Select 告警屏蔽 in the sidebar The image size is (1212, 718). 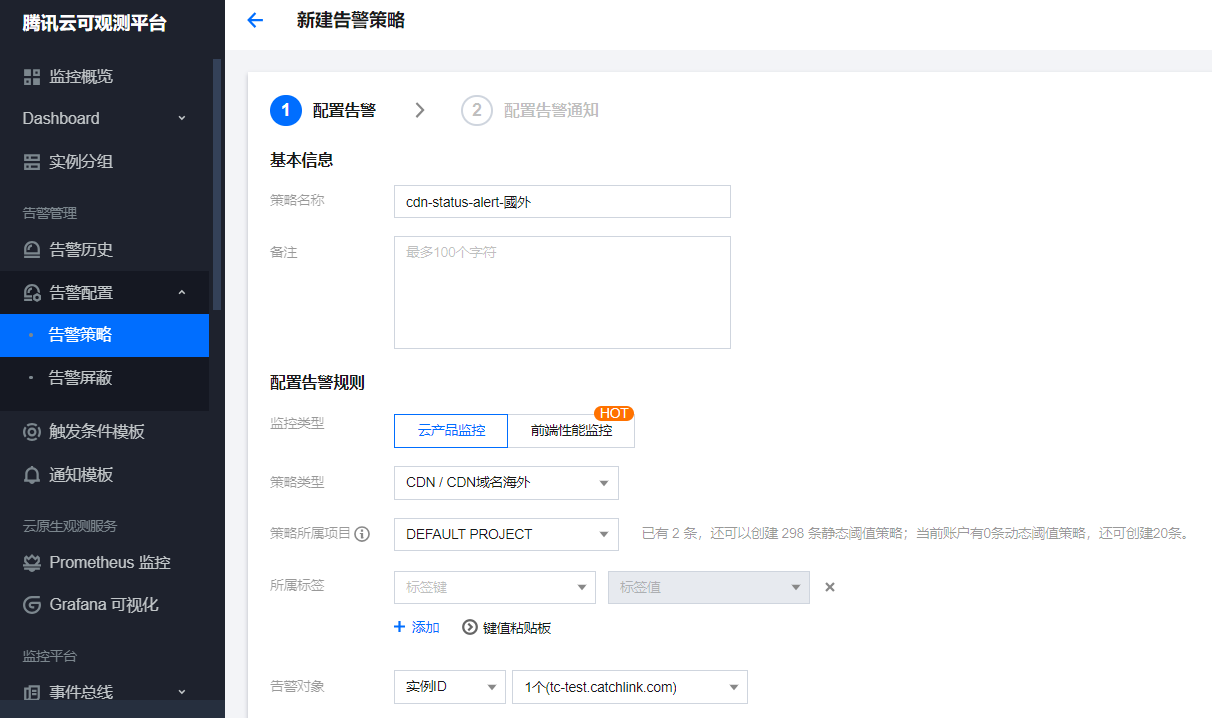tap(80, 378)
